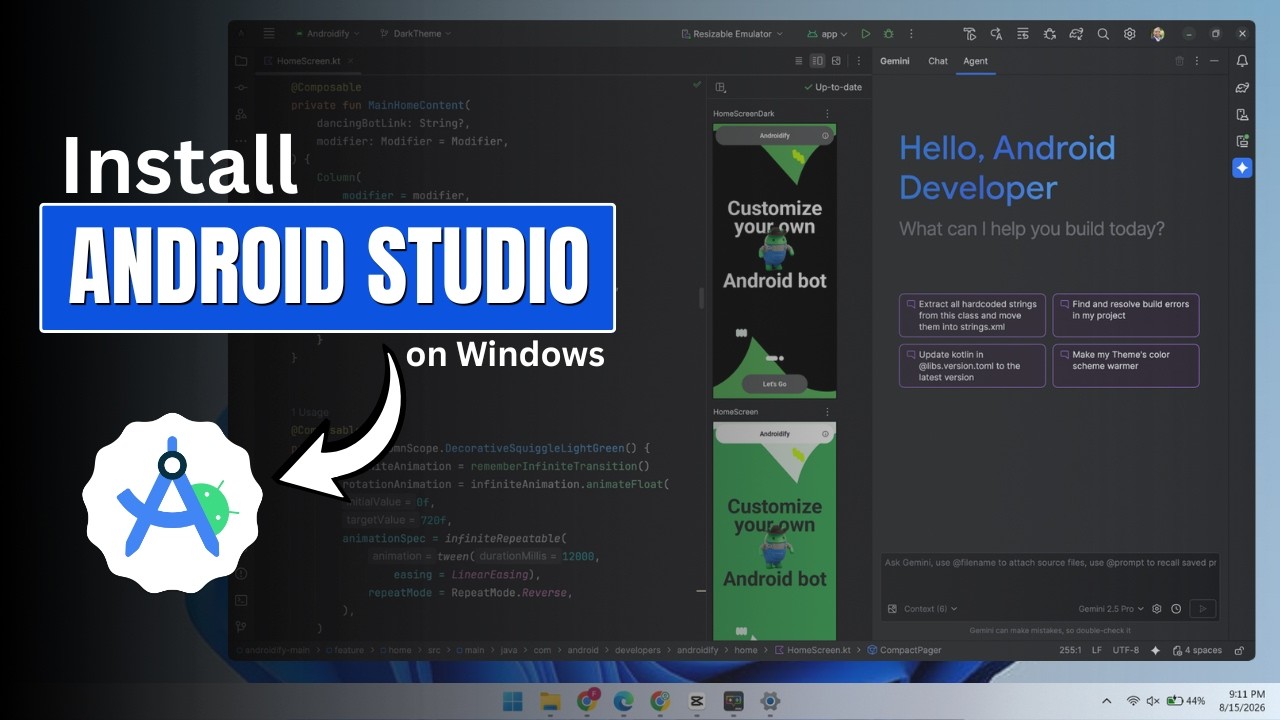The height and width of the screenshot is (720, 1280).
Task: Switch to the Chat tab
Action: tap(938, 61)
